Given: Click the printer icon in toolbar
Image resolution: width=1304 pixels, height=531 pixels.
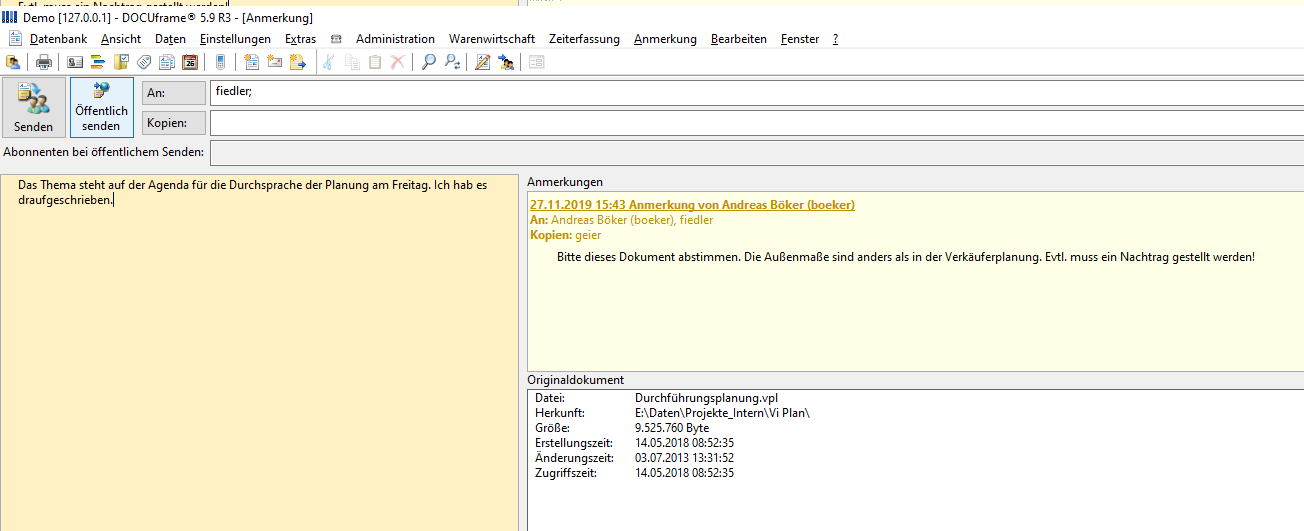Looking at the screenshot, I should (x=44, y=62).
